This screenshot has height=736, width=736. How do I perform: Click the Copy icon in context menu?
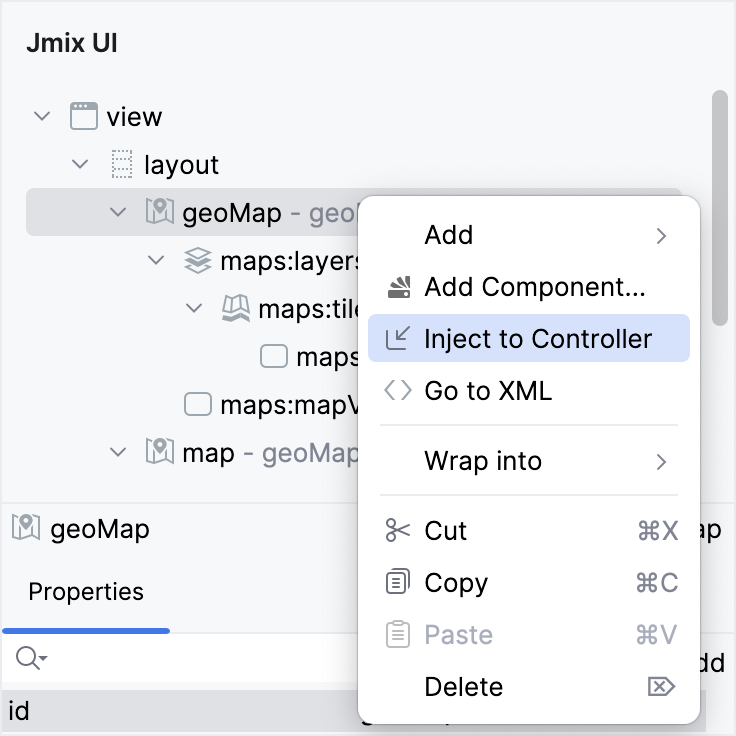(x=398, y=583)
